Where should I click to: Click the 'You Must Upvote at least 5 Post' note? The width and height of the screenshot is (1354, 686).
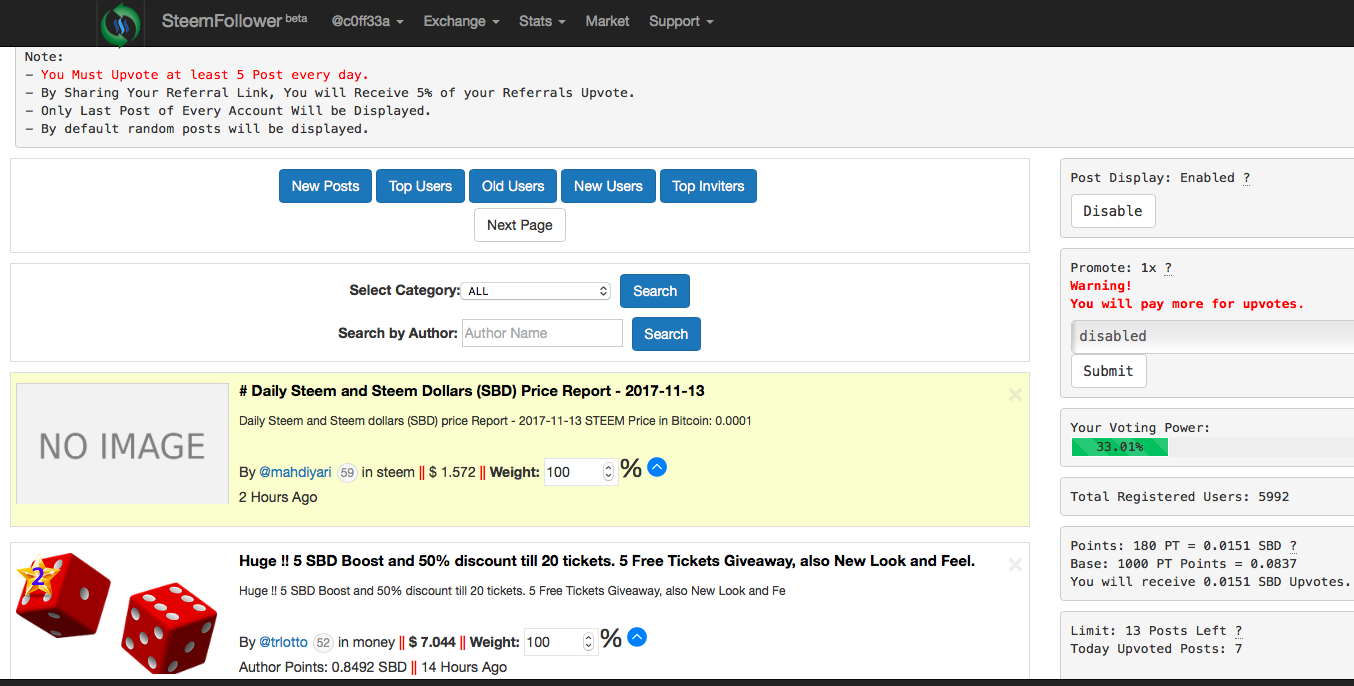(x=205, y=75)
